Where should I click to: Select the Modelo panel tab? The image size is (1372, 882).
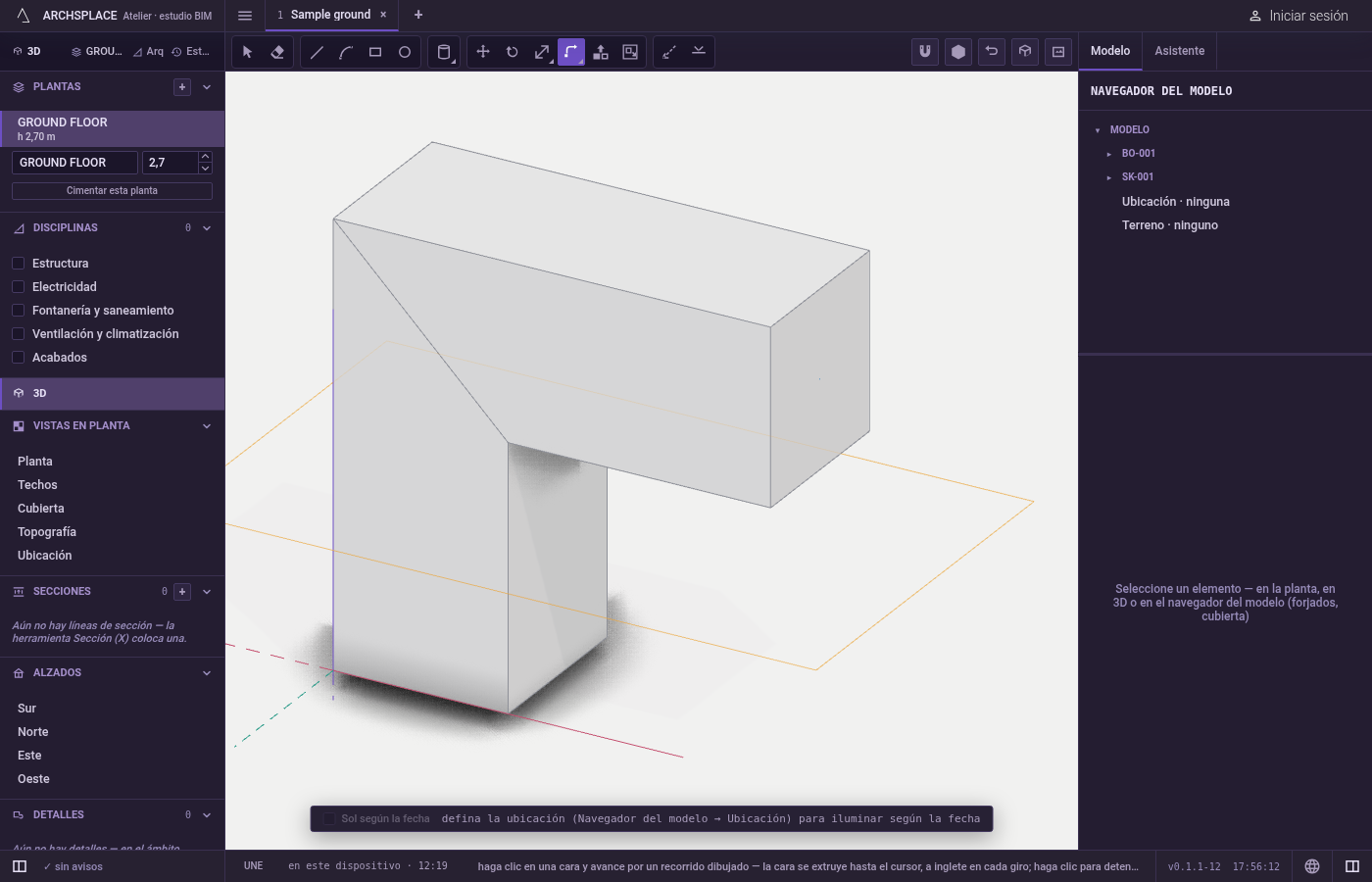point(1110,51)
